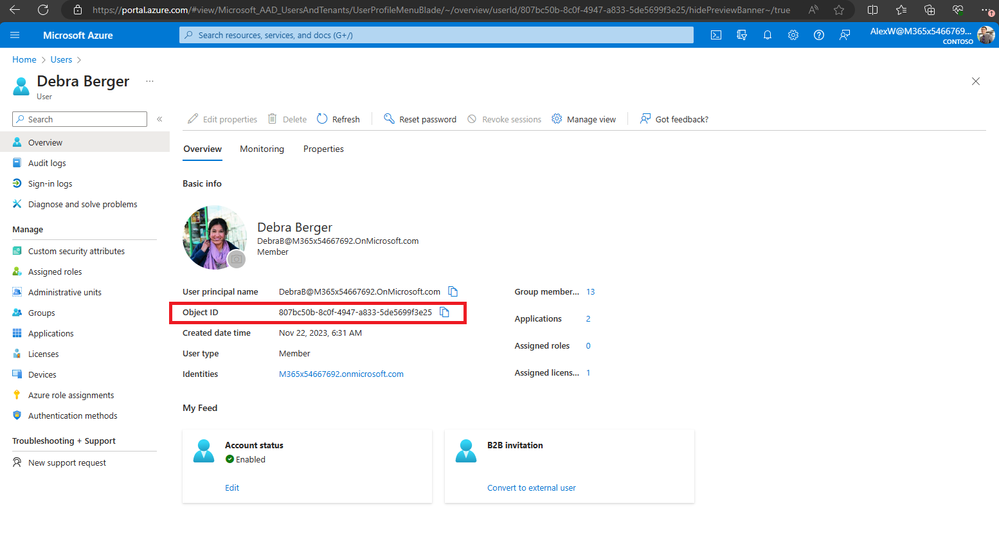Add this page to browser favorites star
The image size is (999, 534).
click(x=838, y=10)
